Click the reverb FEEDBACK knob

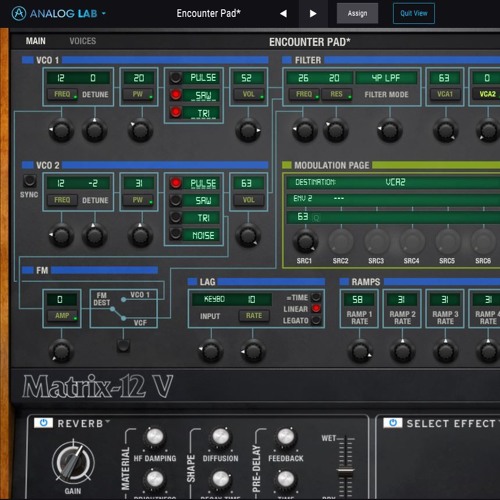(x=286, y=436)
